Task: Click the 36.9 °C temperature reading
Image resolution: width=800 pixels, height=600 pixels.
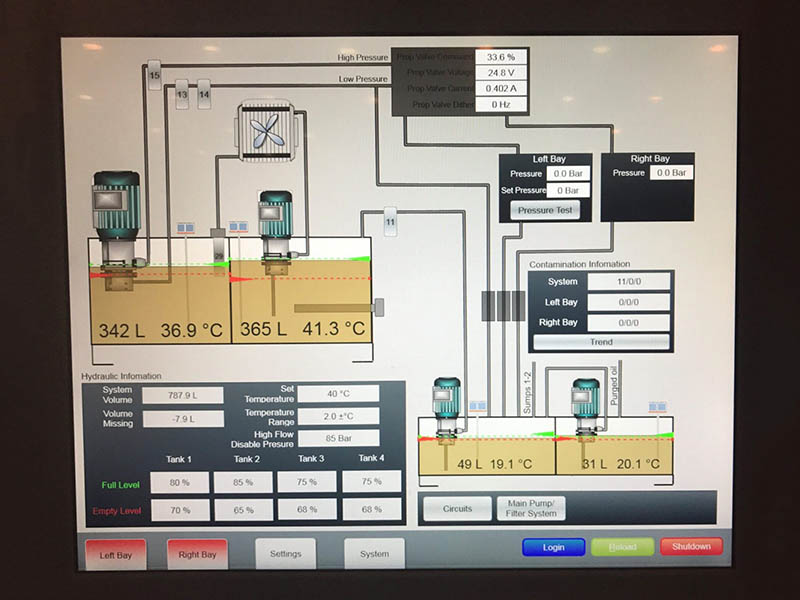Action: pyautogui.click(x=192, y=331)
